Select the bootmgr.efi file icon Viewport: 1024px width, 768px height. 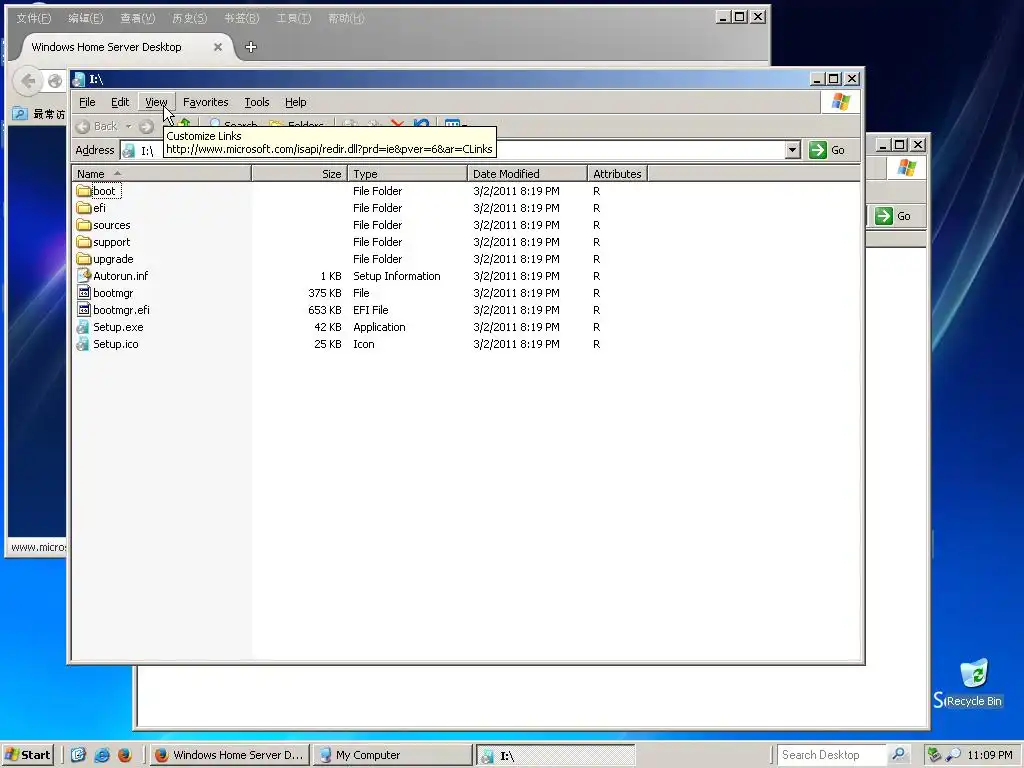point(83,310)
